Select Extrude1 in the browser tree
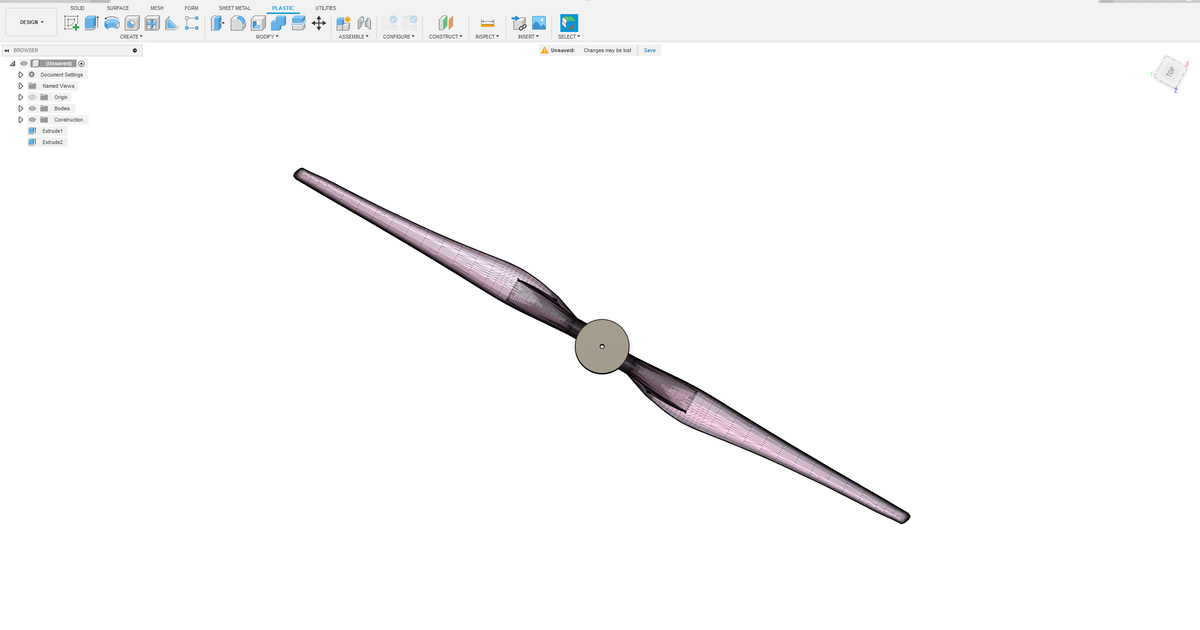Viewport: 1200px width, 630px height. tap(52, 131)
